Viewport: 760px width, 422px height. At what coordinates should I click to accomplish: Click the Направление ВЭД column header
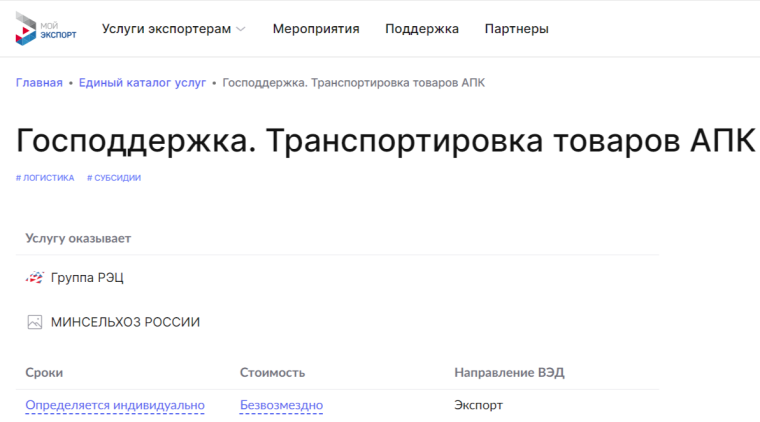tap(509, 373)
